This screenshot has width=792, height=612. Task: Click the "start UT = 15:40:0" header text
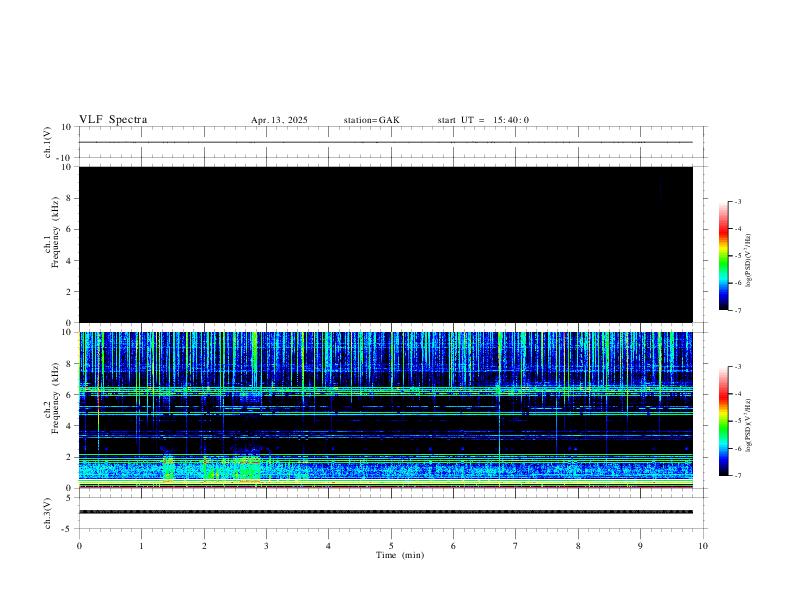(483, 120)
